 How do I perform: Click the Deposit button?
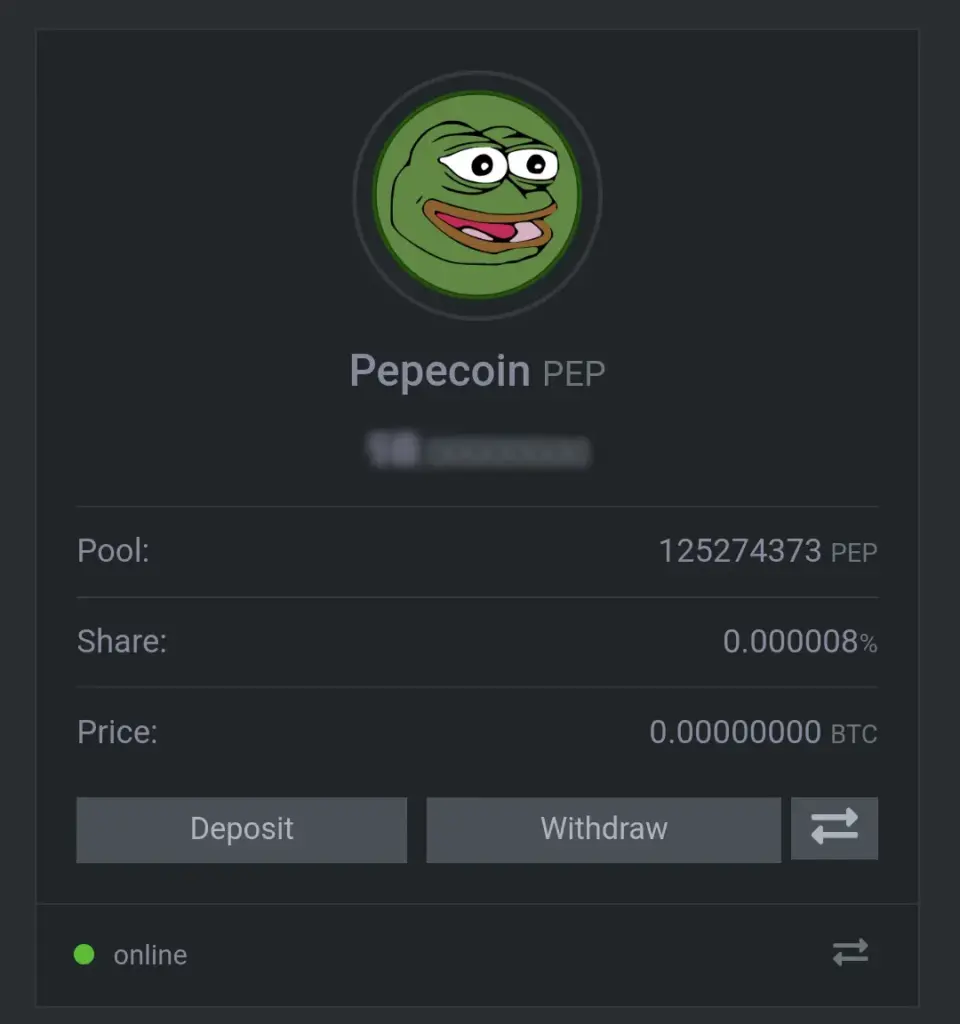242,829
